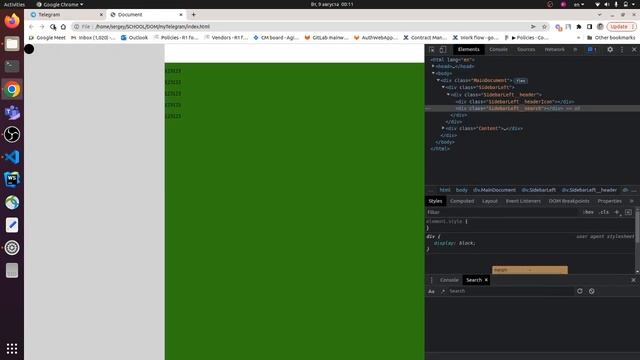Image resolution: width=640 pixels, height=360 pixels.
Task: Open the drawer Console tab
Action: (449, 280)
